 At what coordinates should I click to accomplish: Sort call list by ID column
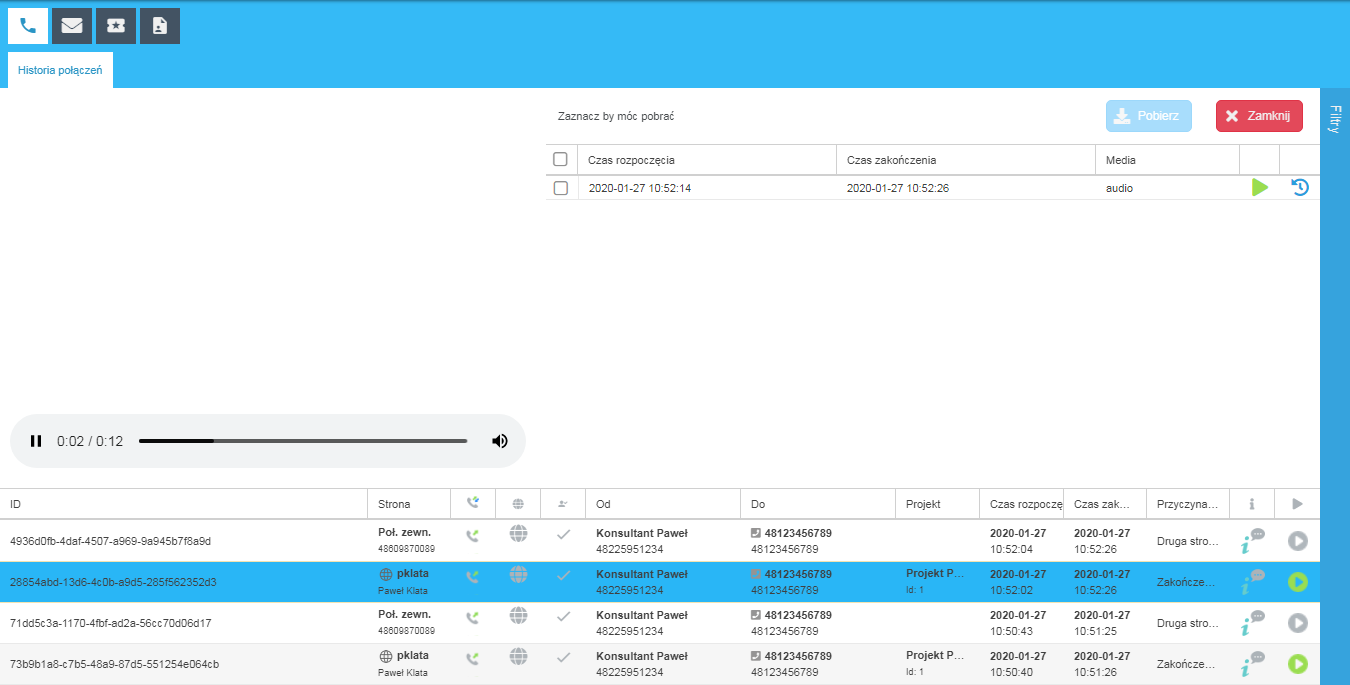point(184,504)
